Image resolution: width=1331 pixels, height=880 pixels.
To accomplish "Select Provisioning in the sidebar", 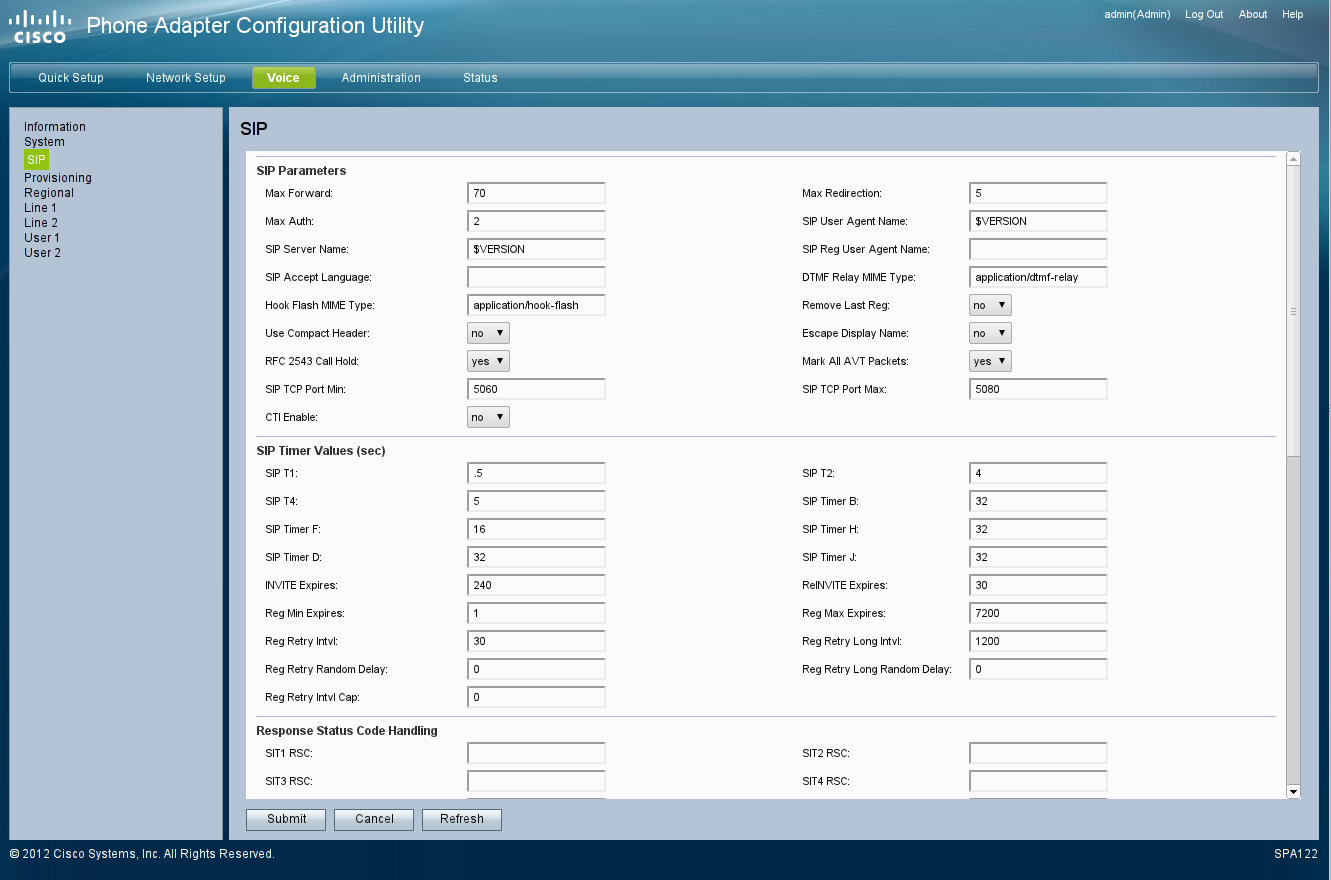I will coord(58,178).
